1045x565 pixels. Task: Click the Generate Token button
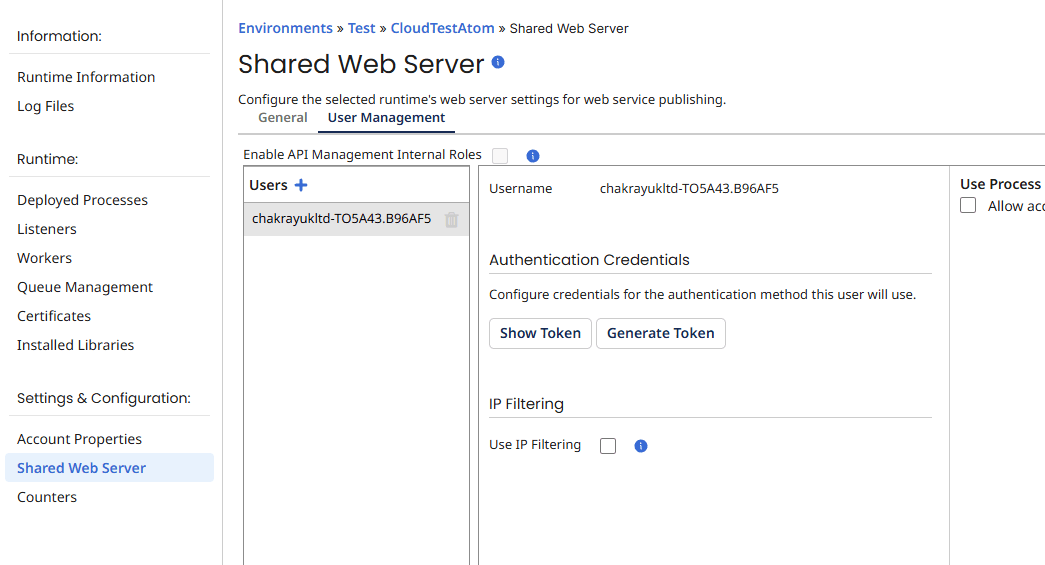(660, 333)
